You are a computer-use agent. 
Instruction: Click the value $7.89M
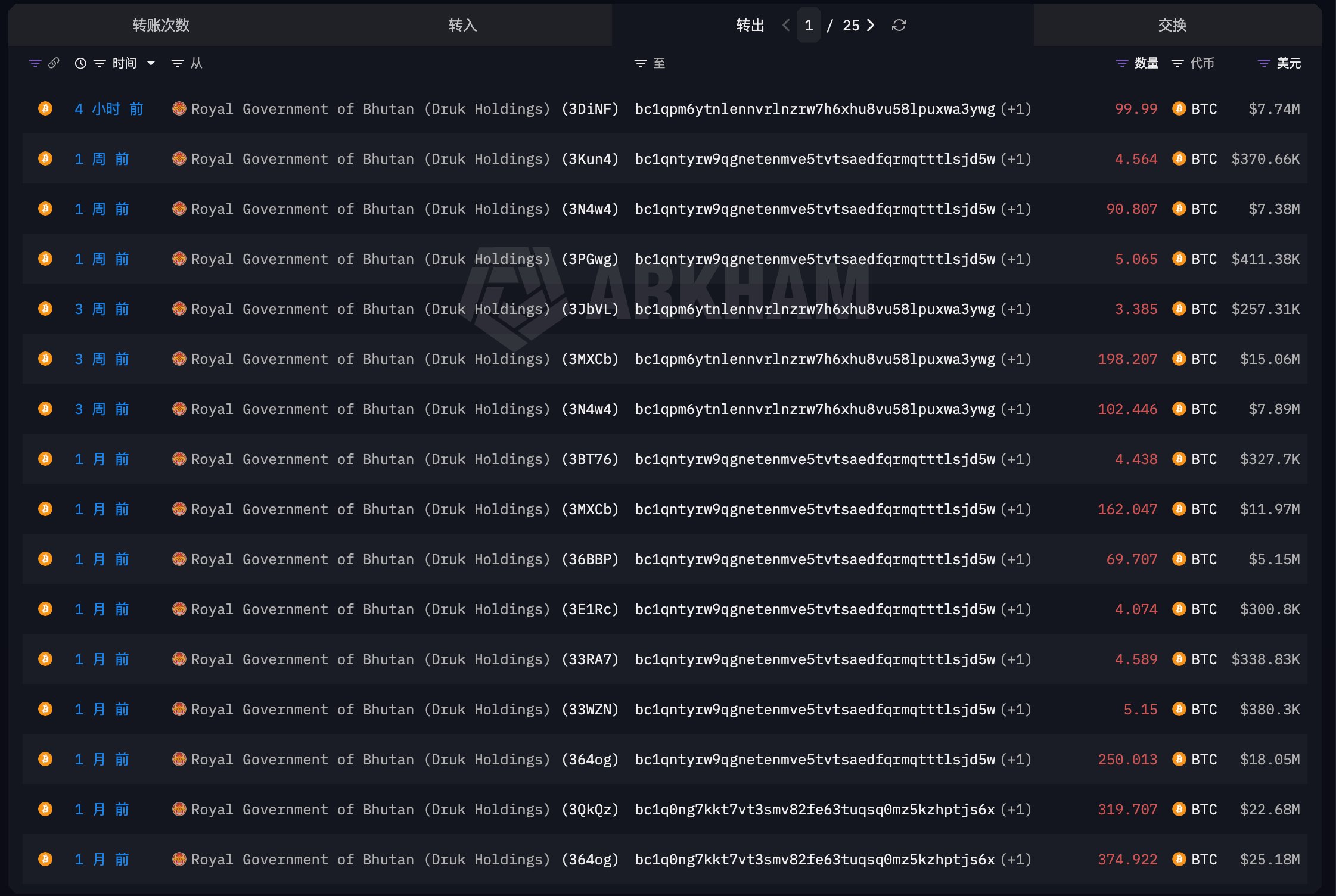1274,409
